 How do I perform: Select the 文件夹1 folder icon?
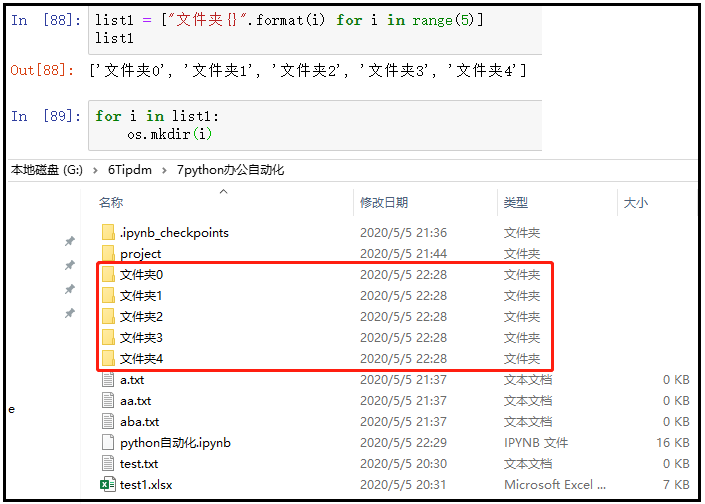point(108,295)
